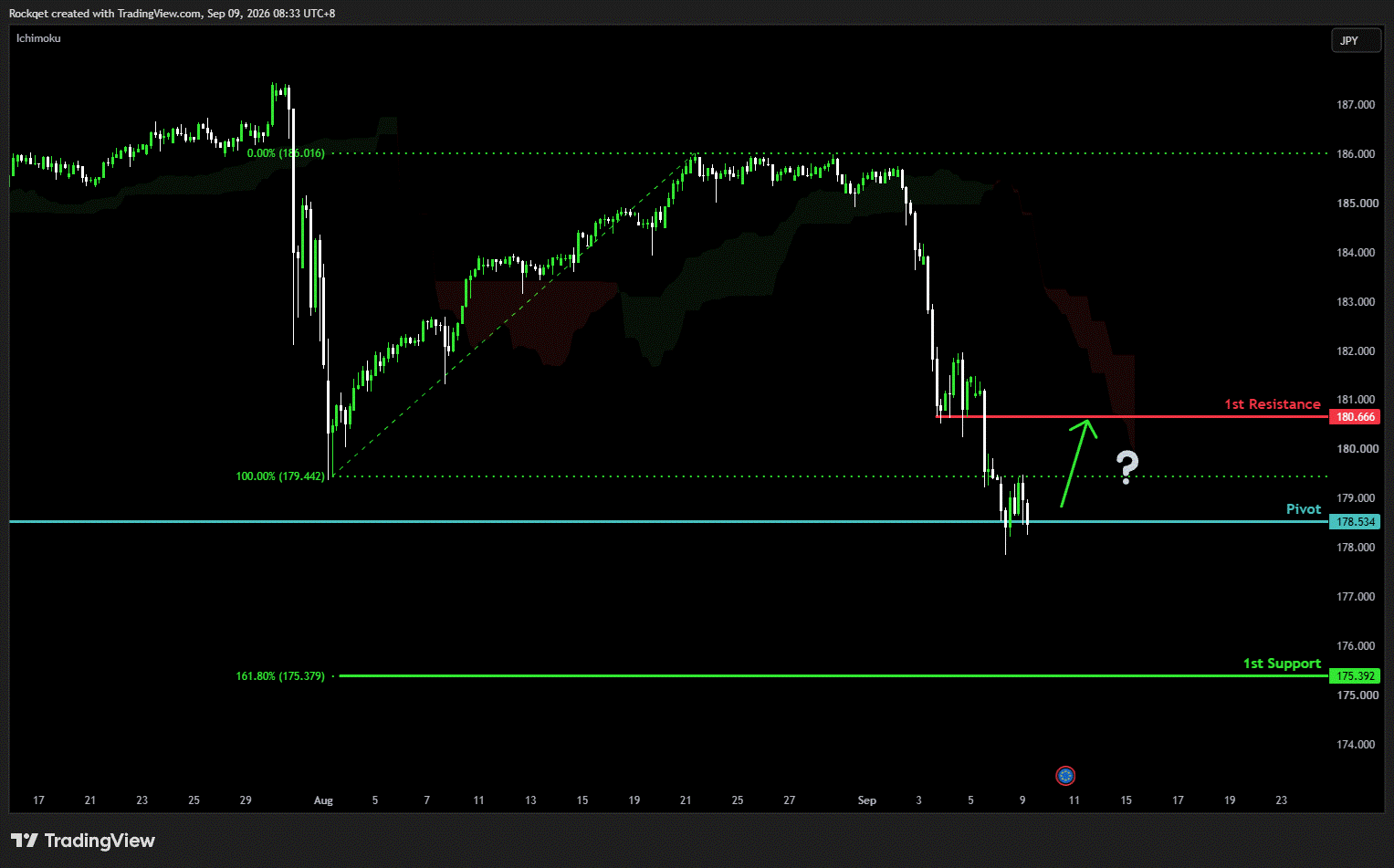Click the red 180.666 price tag
The image size is (1394, 868).
click(x=1355, y=417)
